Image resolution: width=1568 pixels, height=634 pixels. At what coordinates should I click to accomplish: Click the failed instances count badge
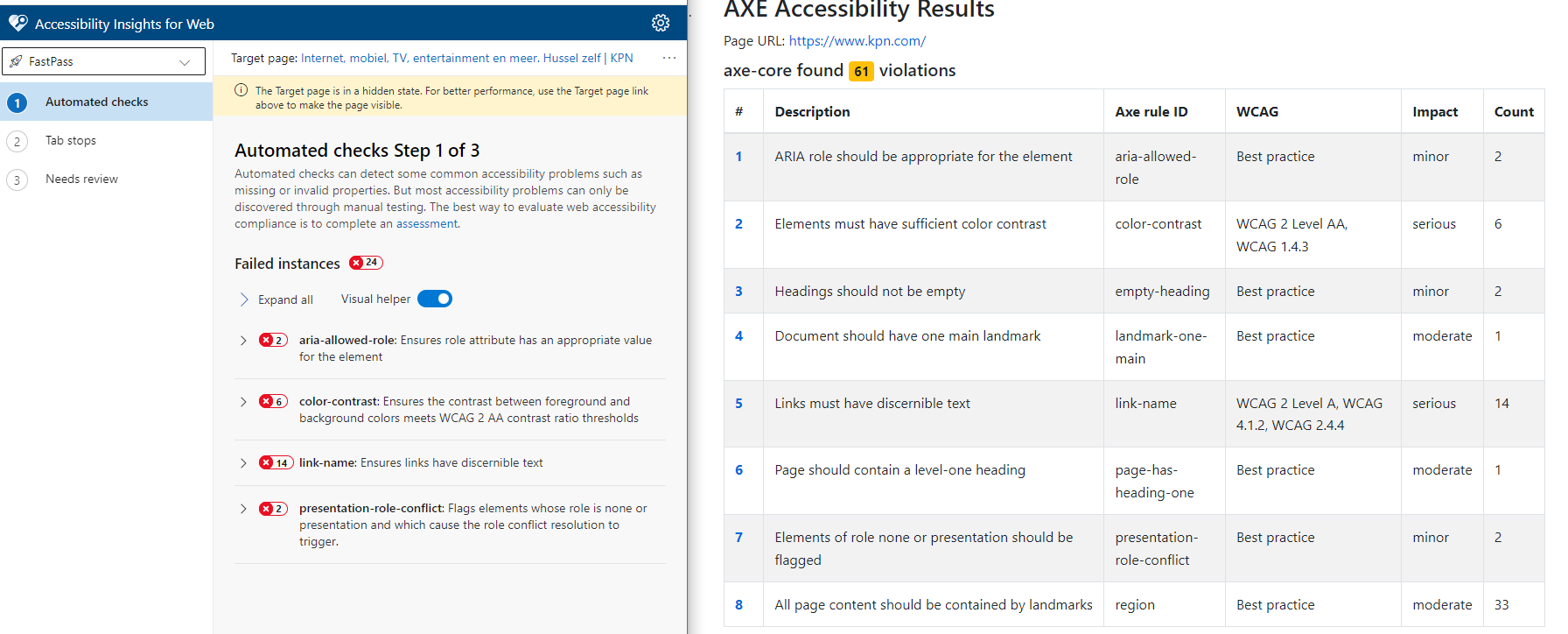365,262
